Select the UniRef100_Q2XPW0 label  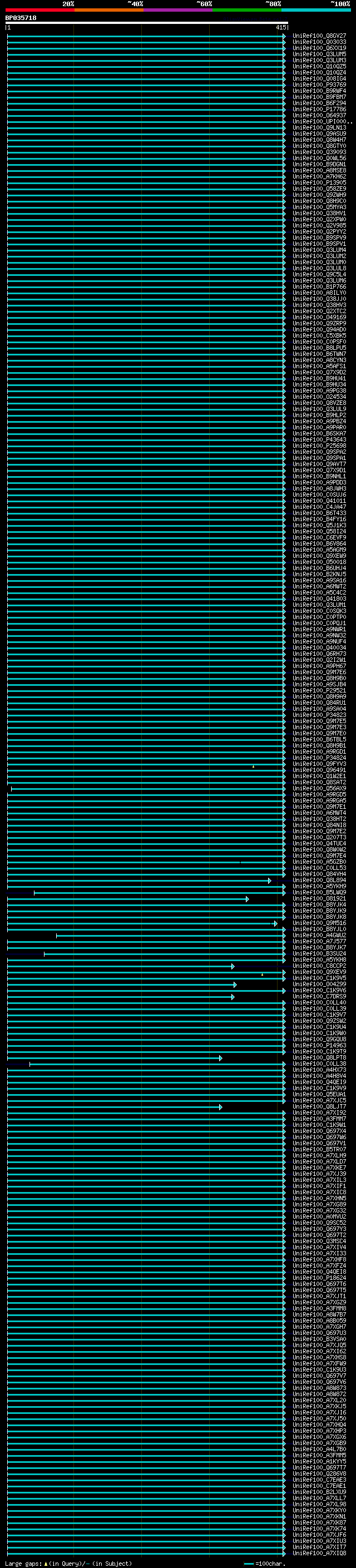point(319,219)
